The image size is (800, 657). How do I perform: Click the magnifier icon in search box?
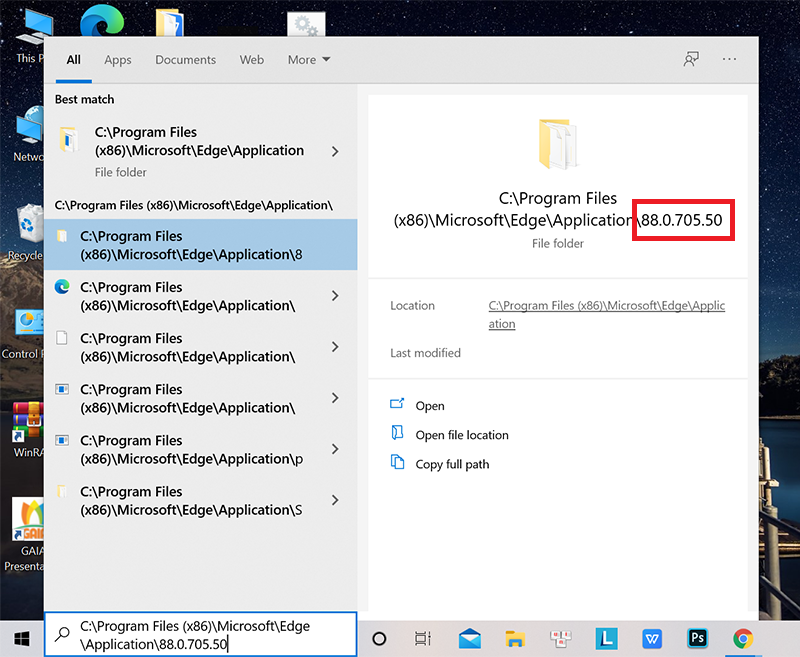62,634
